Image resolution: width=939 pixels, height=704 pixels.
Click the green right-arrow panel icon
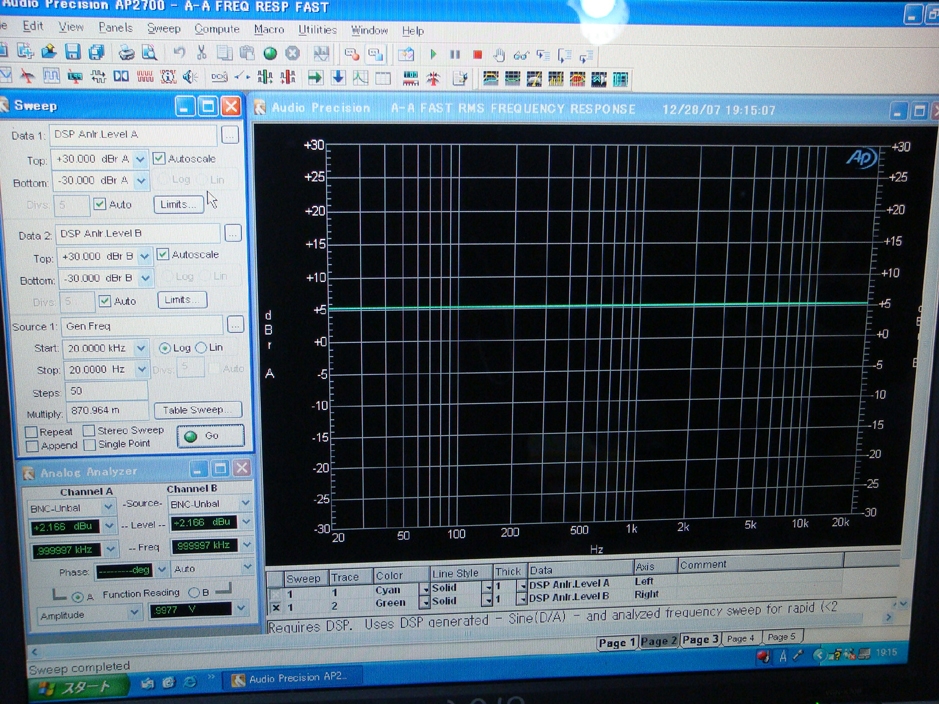[x=315, y=77]
